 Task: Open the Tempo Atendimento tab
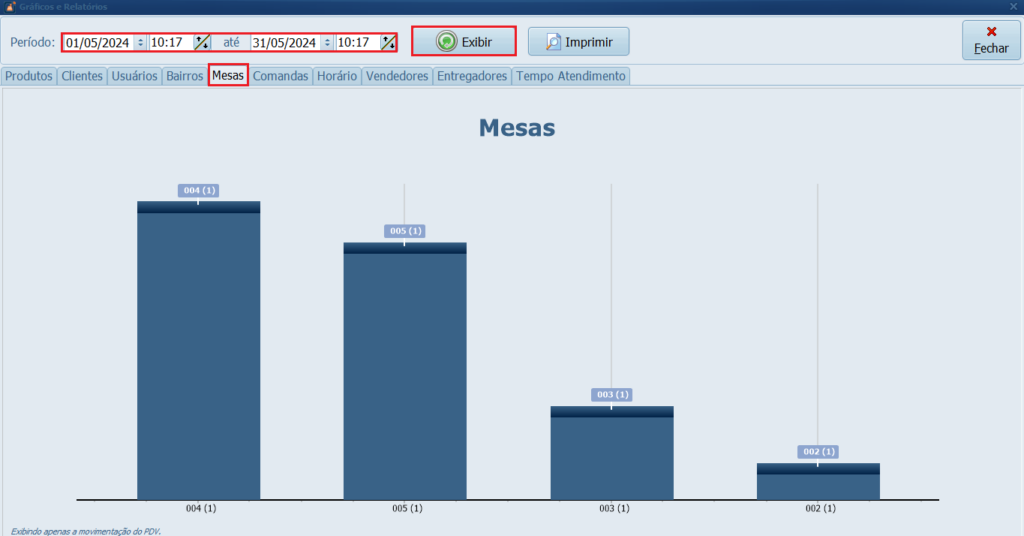pos(571,76)
